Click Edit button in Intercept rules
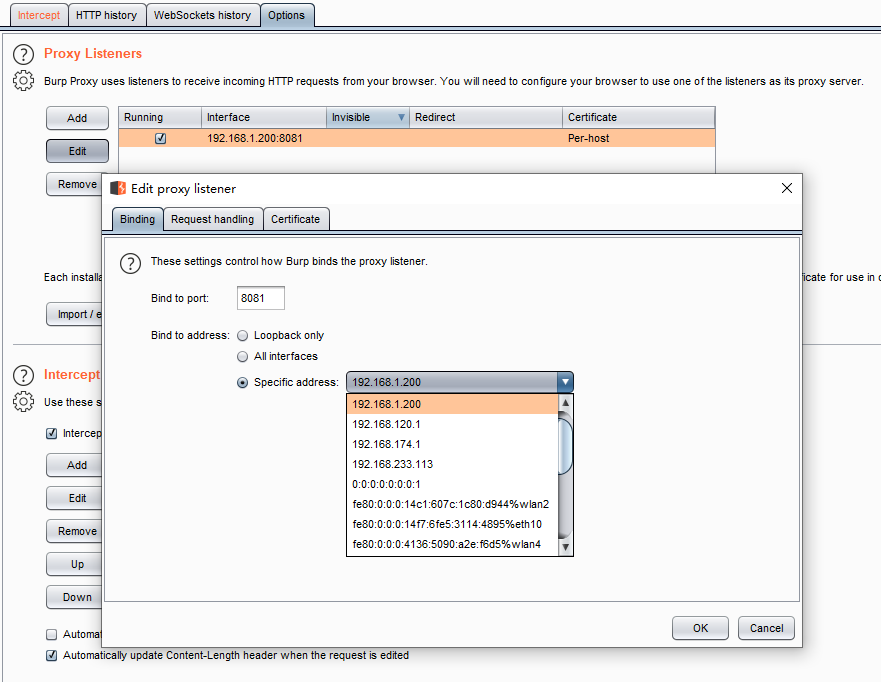 (x=75, y=498)
